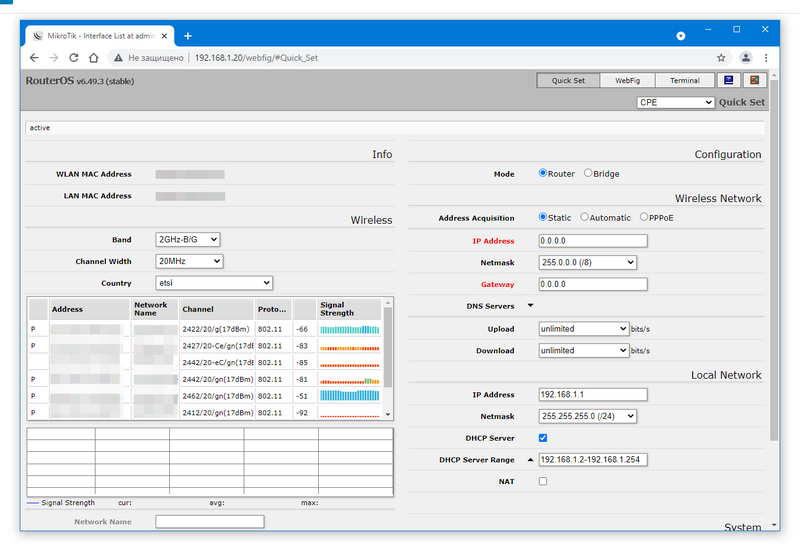Click scan list scrollbar up arrow
The width and height of the screenshot is (800, 551).
coord(388,303)
